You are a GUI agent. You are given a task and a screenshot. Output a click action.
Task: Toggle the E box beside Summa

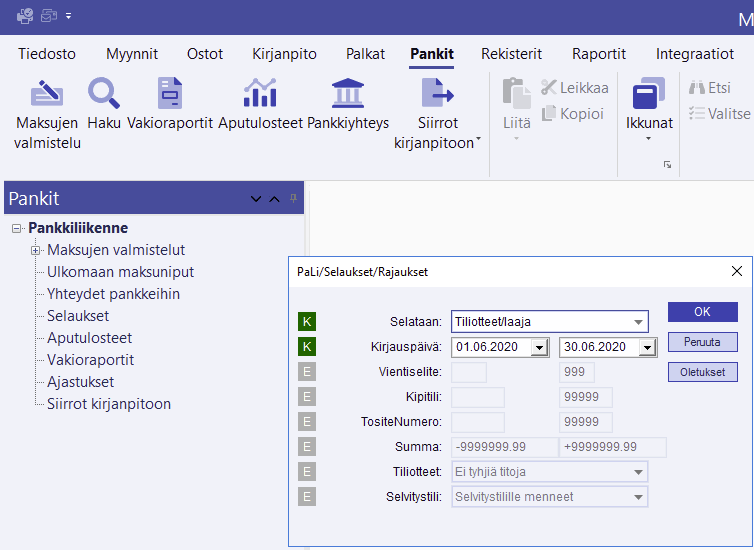click(308, 447)
